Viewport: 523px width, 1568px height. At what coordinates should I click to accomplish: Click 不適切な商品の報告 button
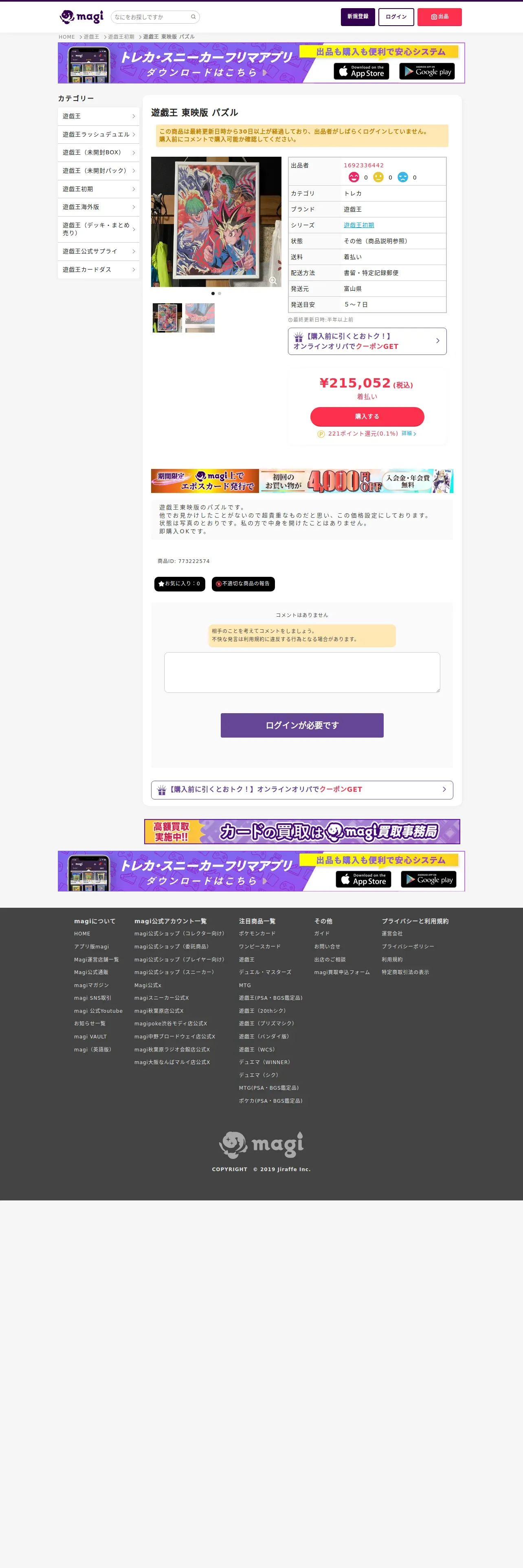coord(243,584)
